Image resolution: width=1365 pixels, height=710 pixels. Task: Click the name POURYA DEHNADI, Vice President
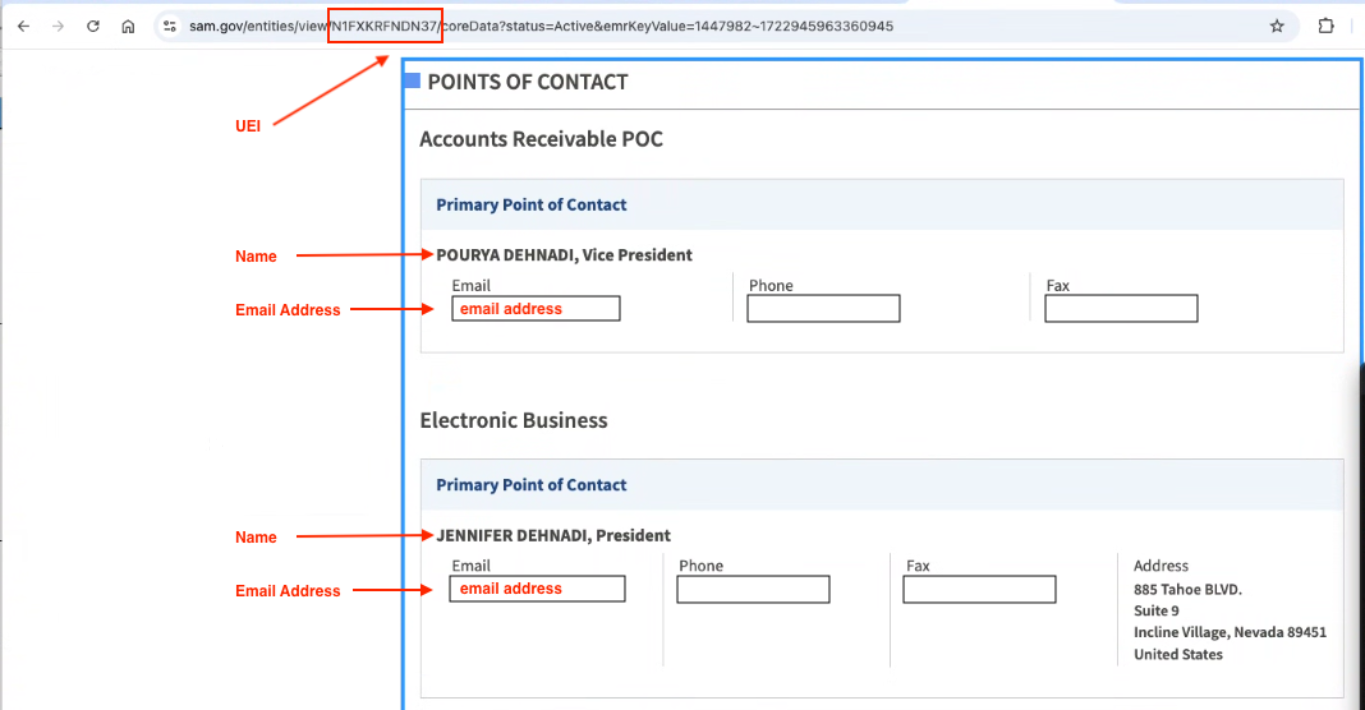(x=564, y=255)
